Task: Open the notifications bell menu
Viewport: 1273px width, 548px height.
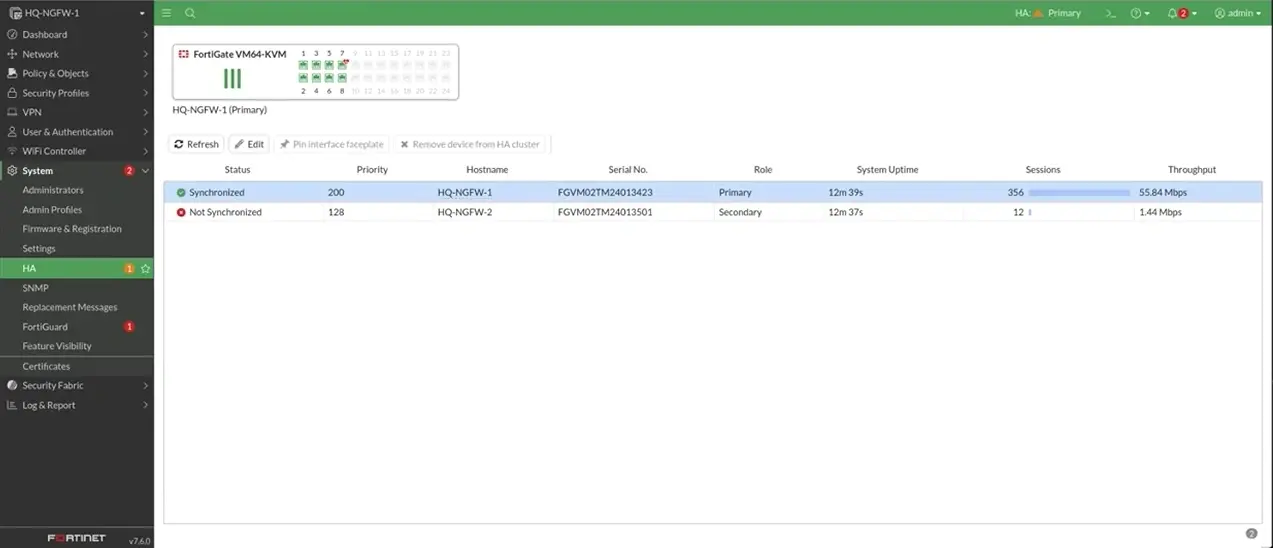Action: (x=1181, y=13)
